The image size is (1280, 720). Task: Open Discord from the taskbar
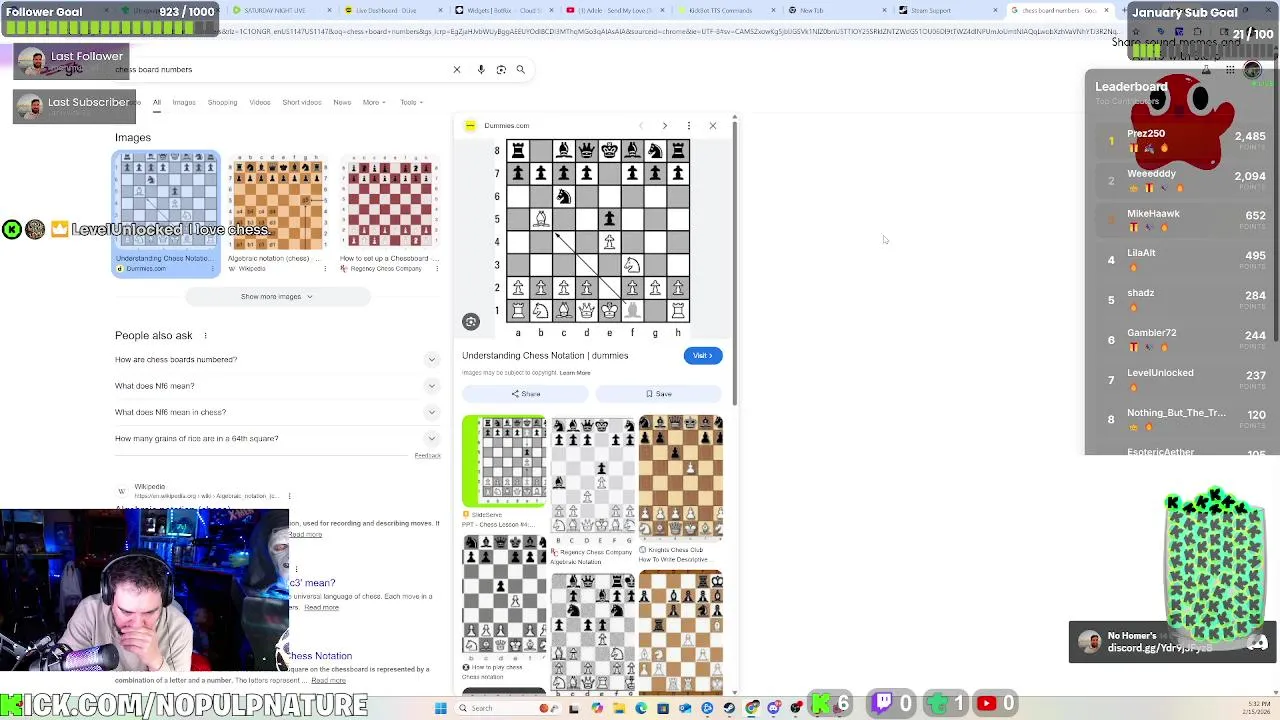pyautogui.click(x=773, y=708)
